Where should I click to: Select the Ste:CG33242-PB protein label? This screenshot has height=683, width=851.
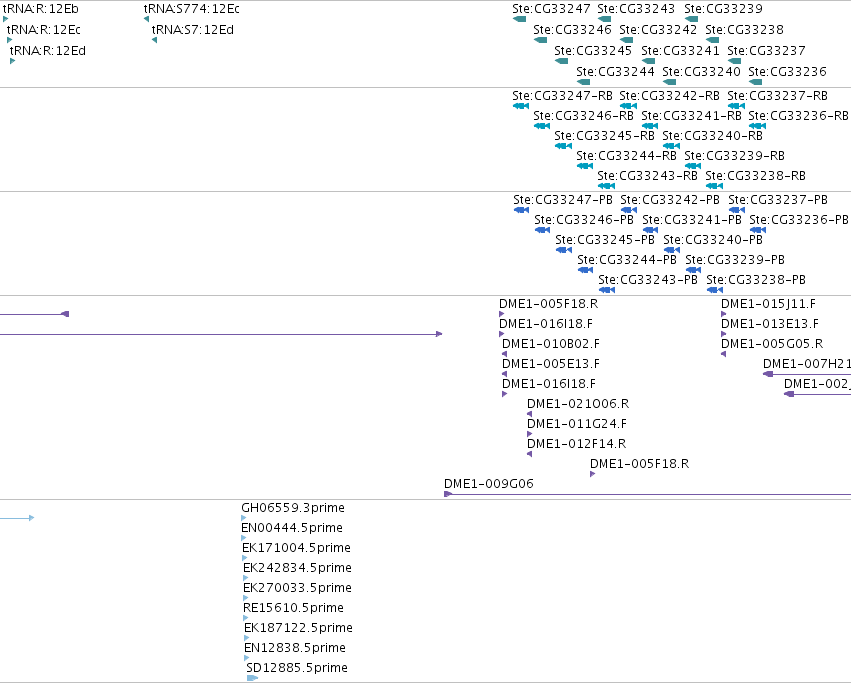[x=670, y=200]
